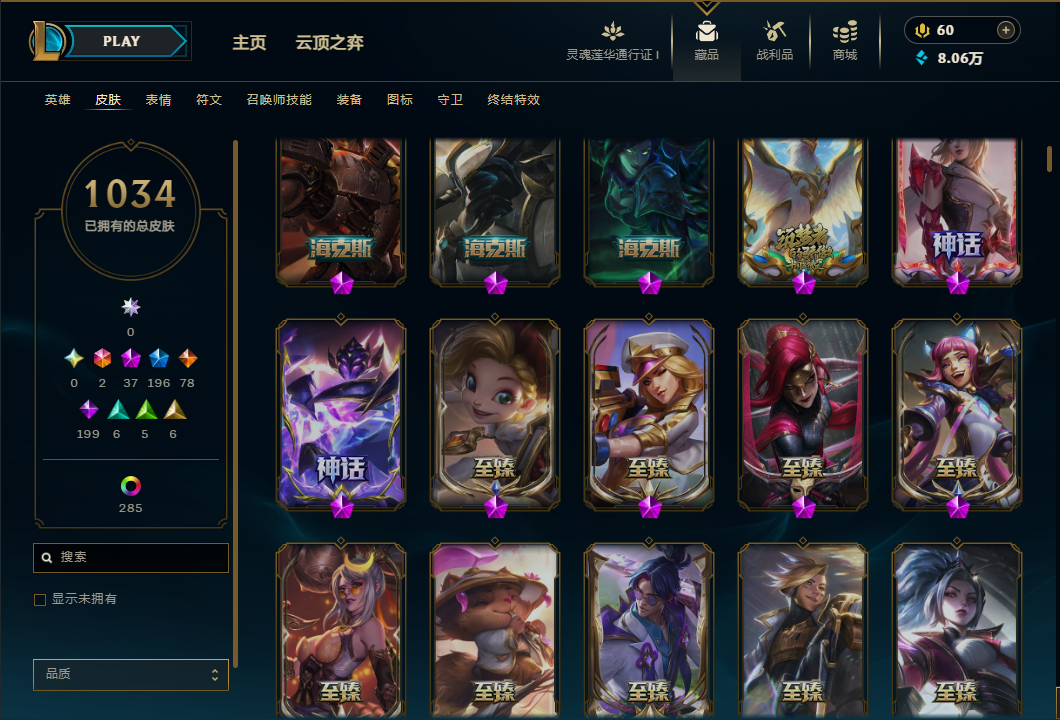The image size is (1060, 720).
Task: Open the 终结特效 finisher effects tab
Action: 513,99
